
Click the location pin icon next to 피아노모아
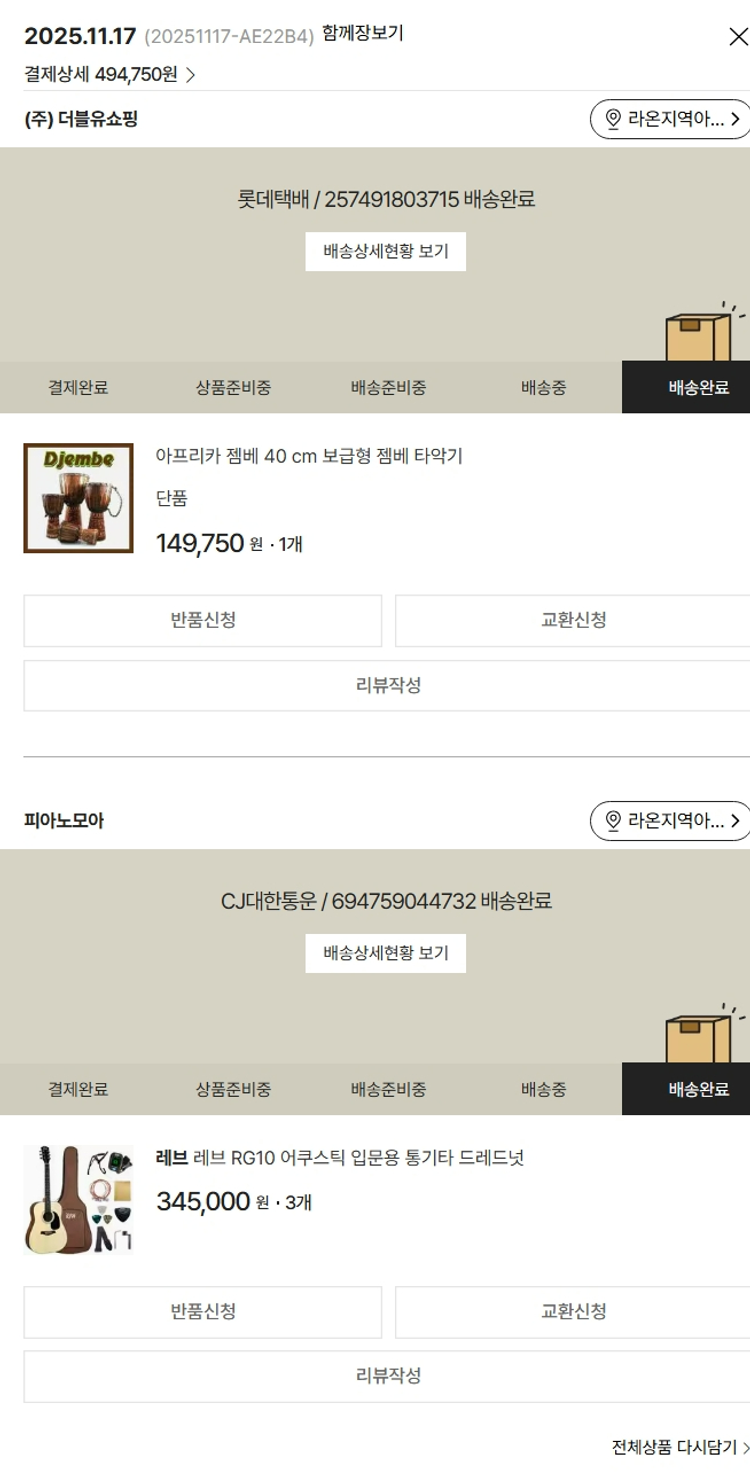tap(613, 821)
